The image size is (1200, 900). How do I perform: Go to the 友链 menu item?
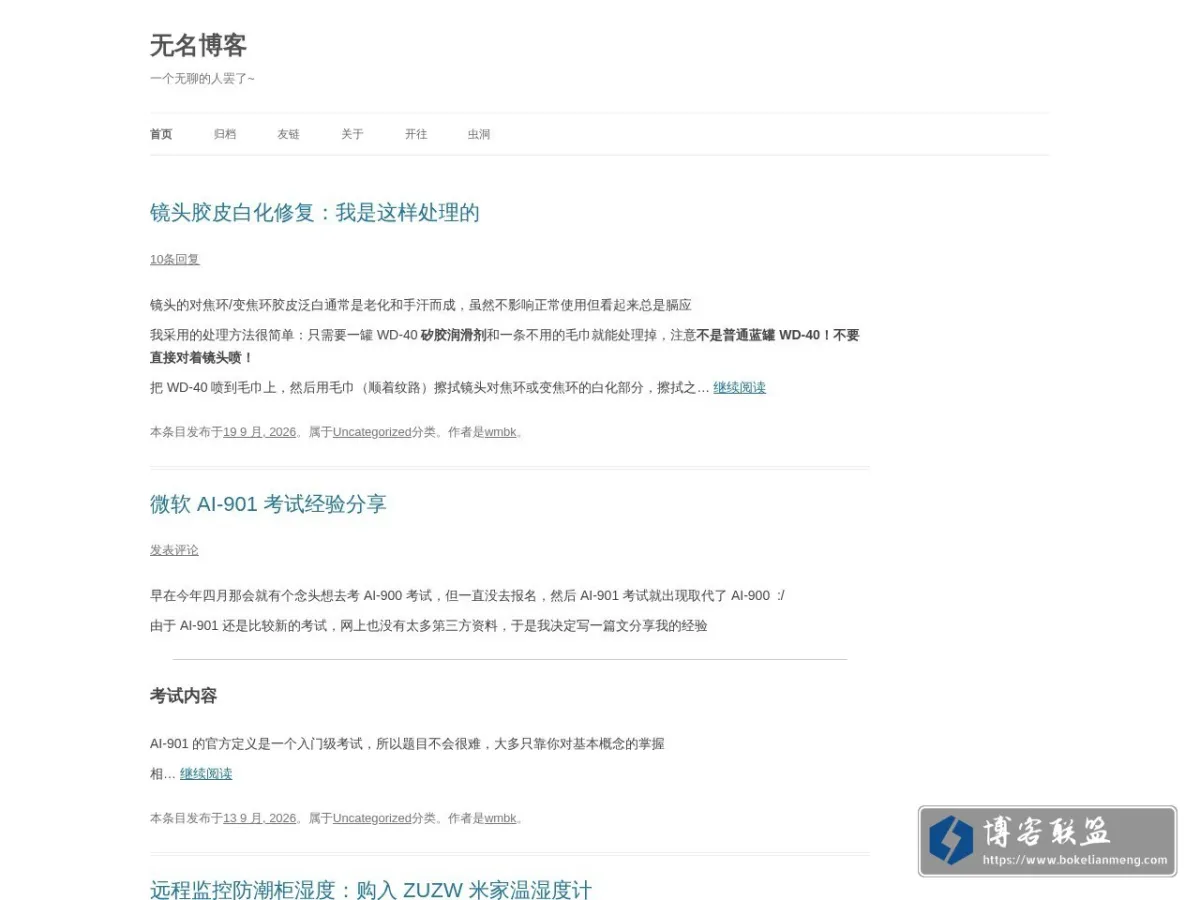(288, 134)
